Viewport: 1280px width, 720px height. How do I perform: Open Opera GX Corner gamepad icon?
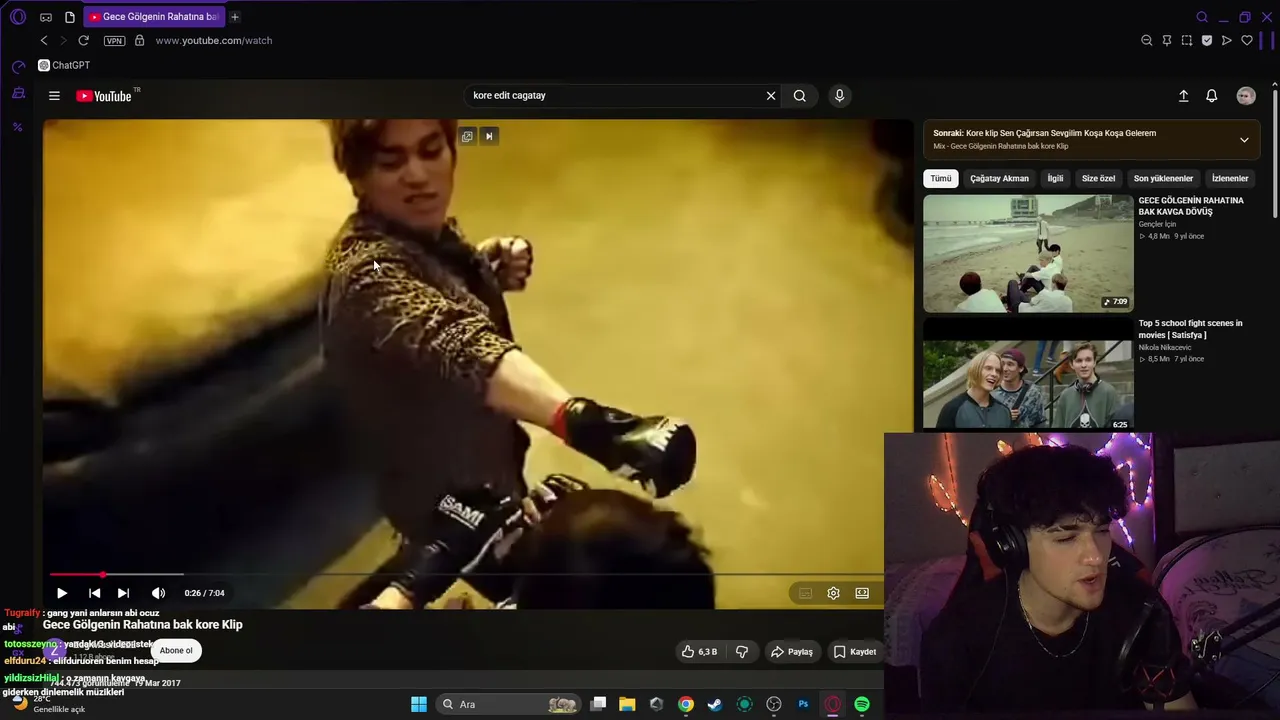coord(46,17)
